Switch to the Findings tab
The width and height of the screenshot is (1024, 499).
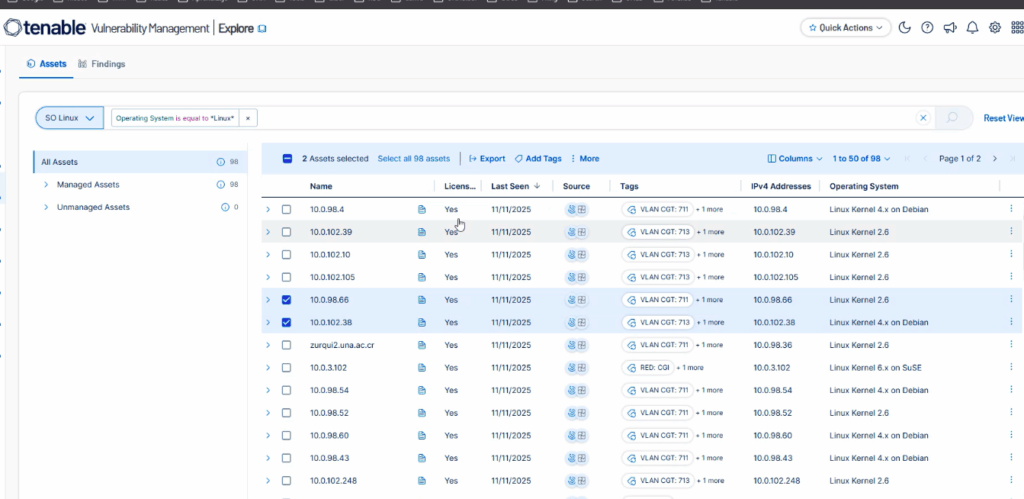pyautogui.click(x=101, y=64)
